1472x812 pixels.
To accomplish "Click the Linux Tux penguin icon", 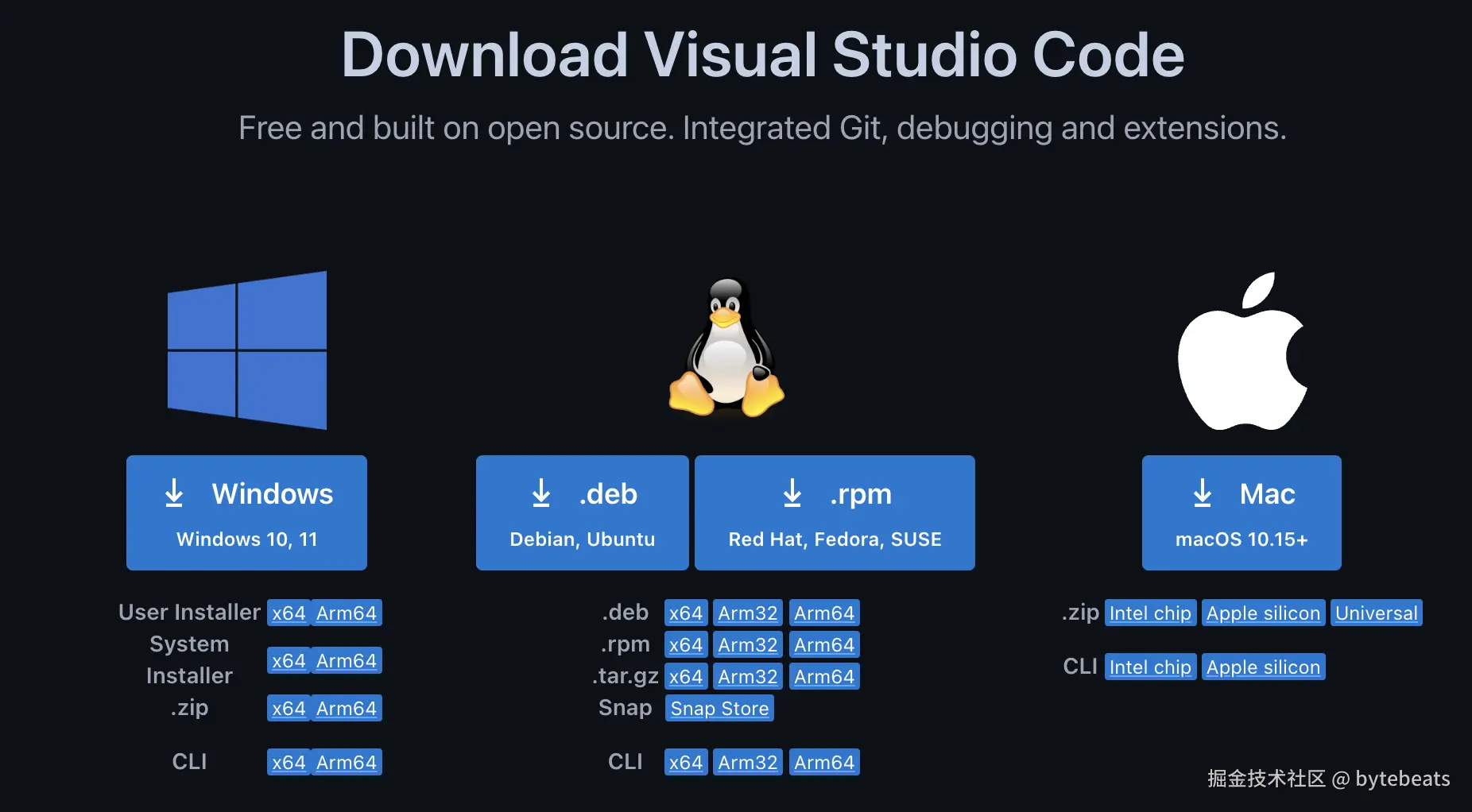I will [x=726, y=347].
